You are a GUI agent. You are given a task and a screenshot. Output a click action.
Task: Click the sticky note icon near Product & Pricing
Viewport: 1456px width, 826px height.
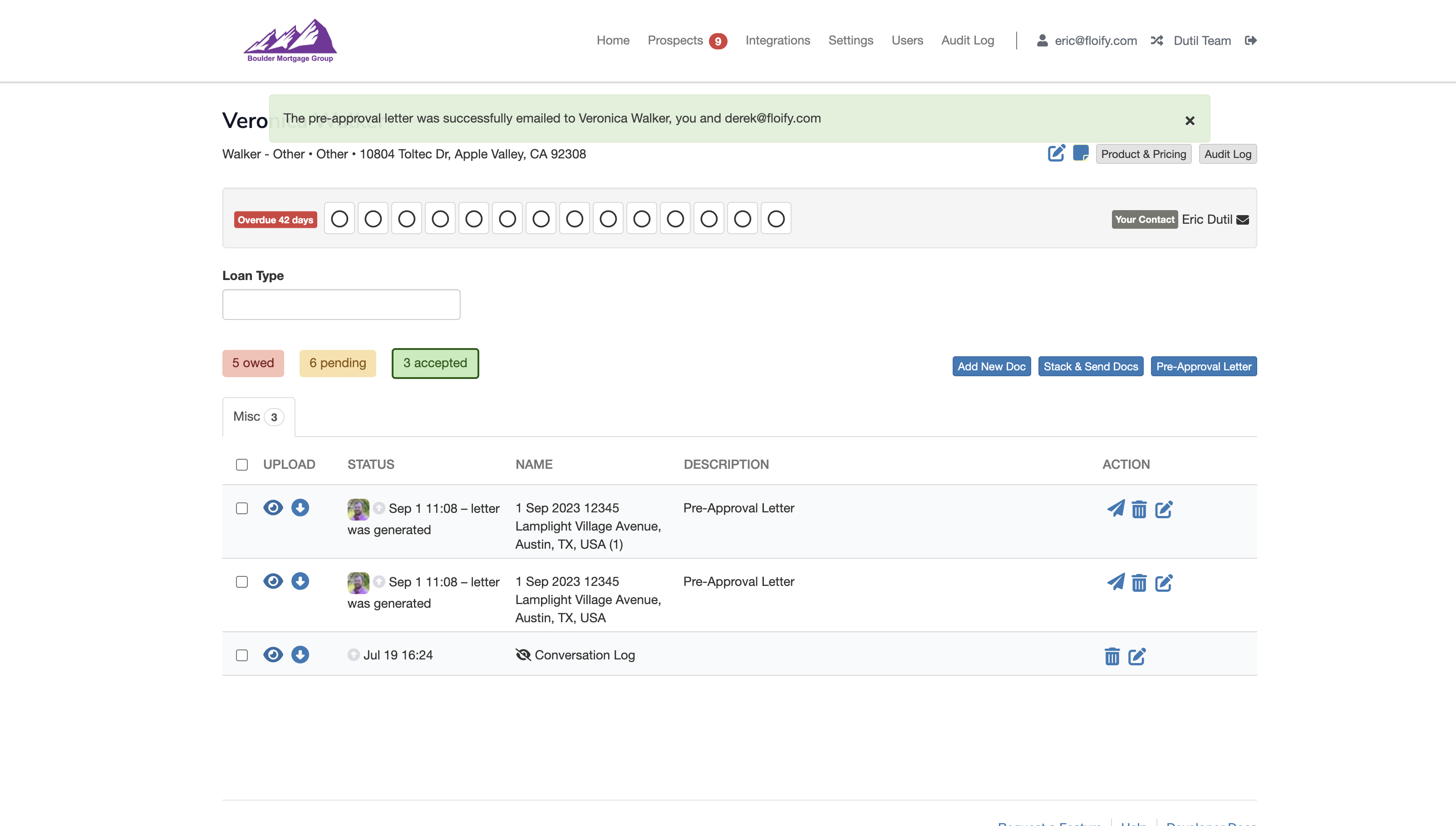(x=1081, y=153)
